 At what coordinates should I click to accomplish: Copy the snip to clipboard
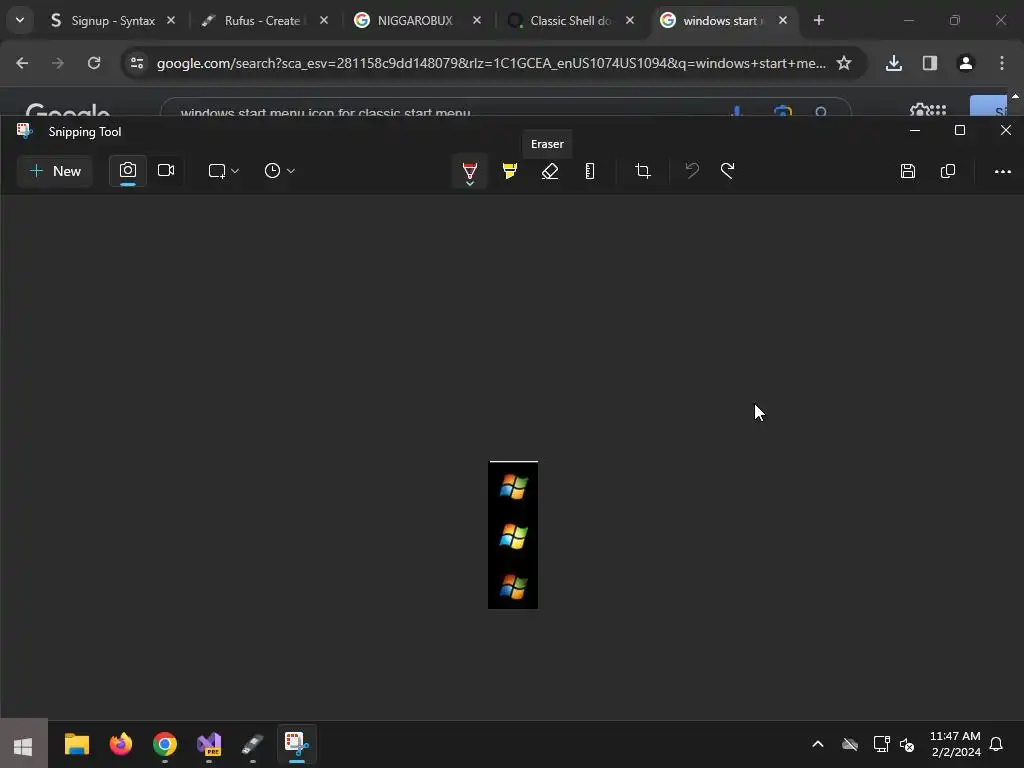(x=948, y=171)
